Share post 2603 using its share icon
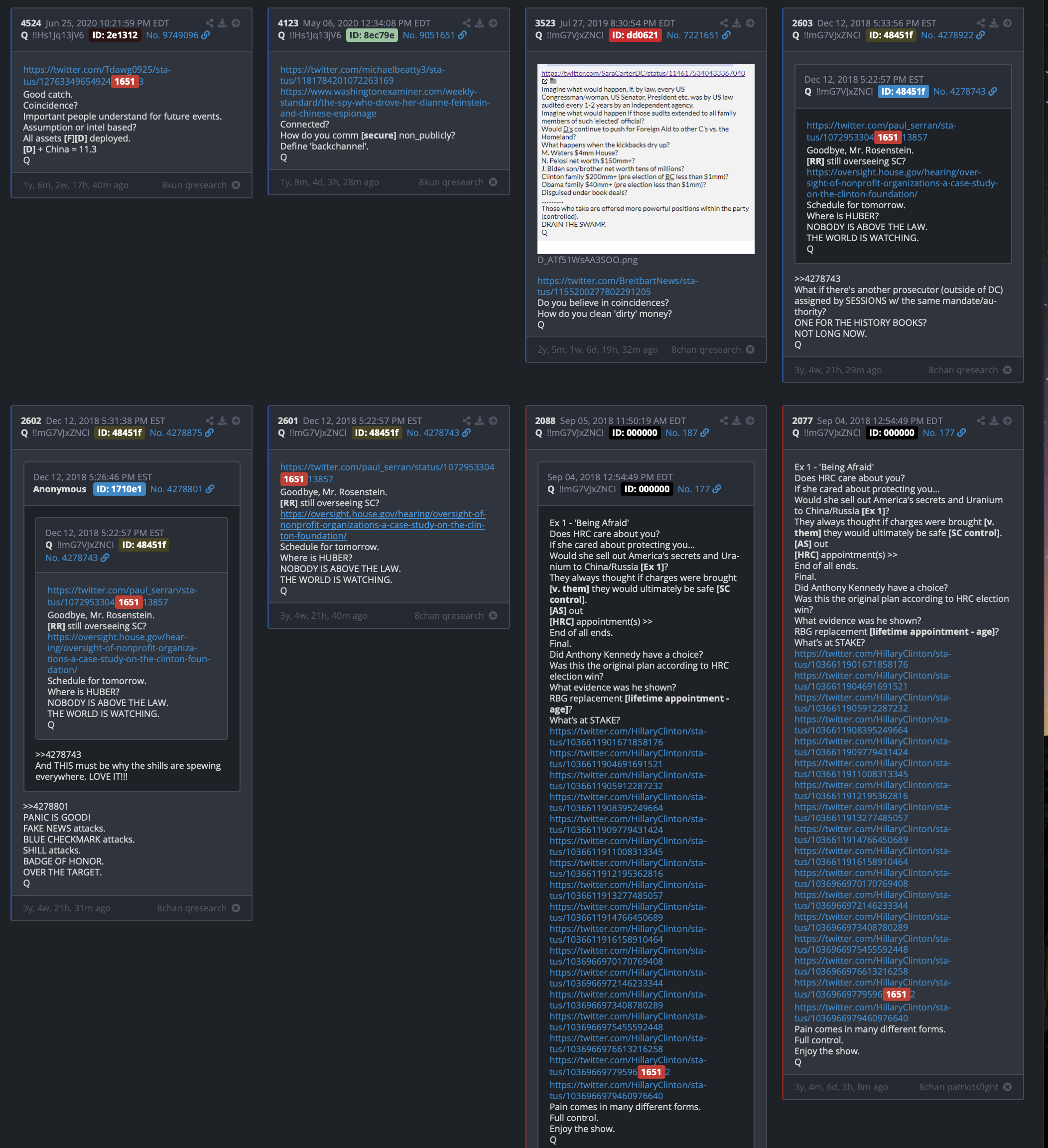1048x1148 pixels. 981,23
